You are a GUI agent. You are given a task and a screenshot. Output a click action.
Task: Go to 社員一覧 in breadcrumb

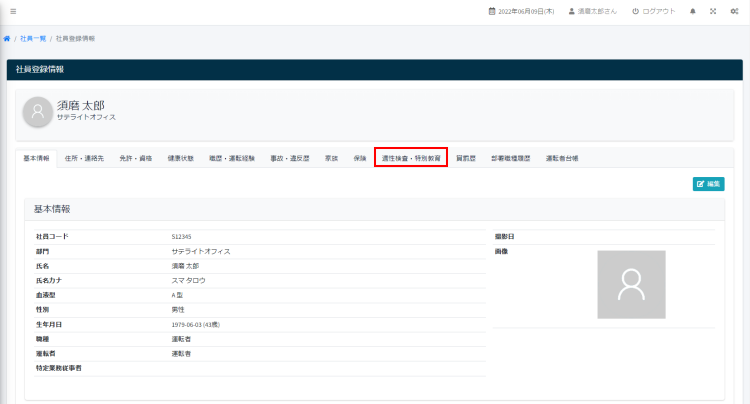pyautogui.click(x=32, y=38)
